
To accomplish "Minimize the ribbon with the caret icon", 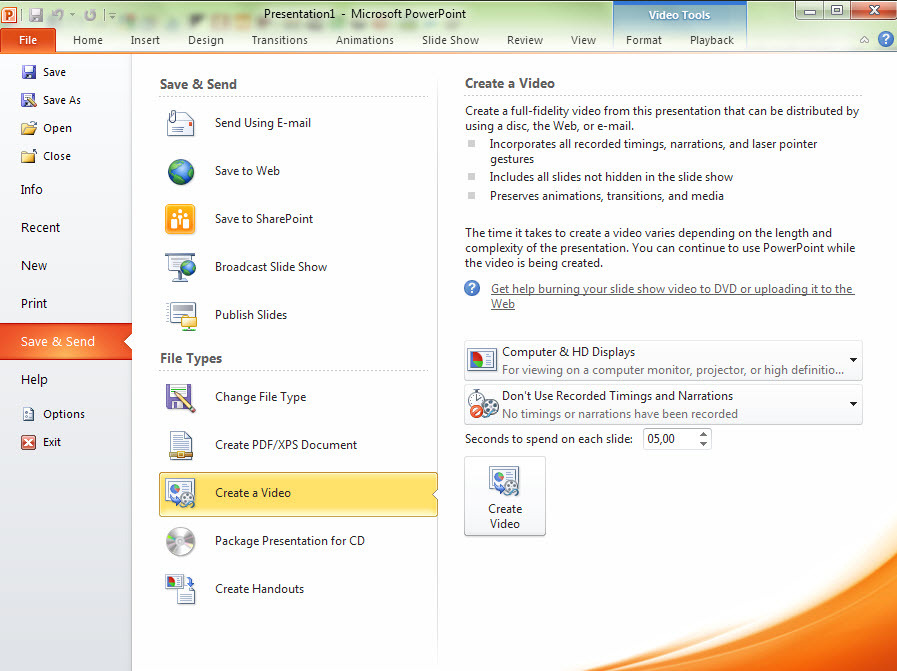I will click(x=864, y=40).
